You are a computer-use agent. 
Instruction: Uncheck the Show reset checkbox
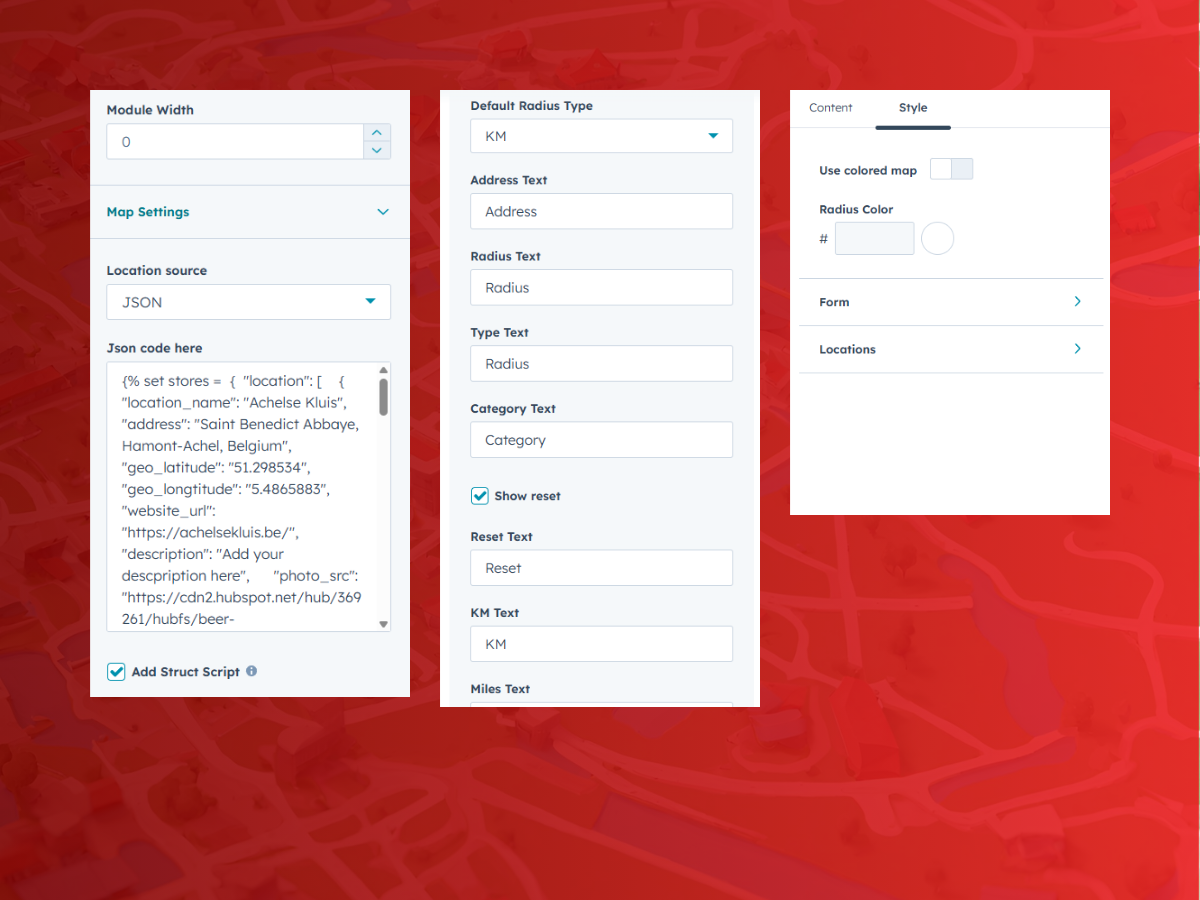point(480,496)
